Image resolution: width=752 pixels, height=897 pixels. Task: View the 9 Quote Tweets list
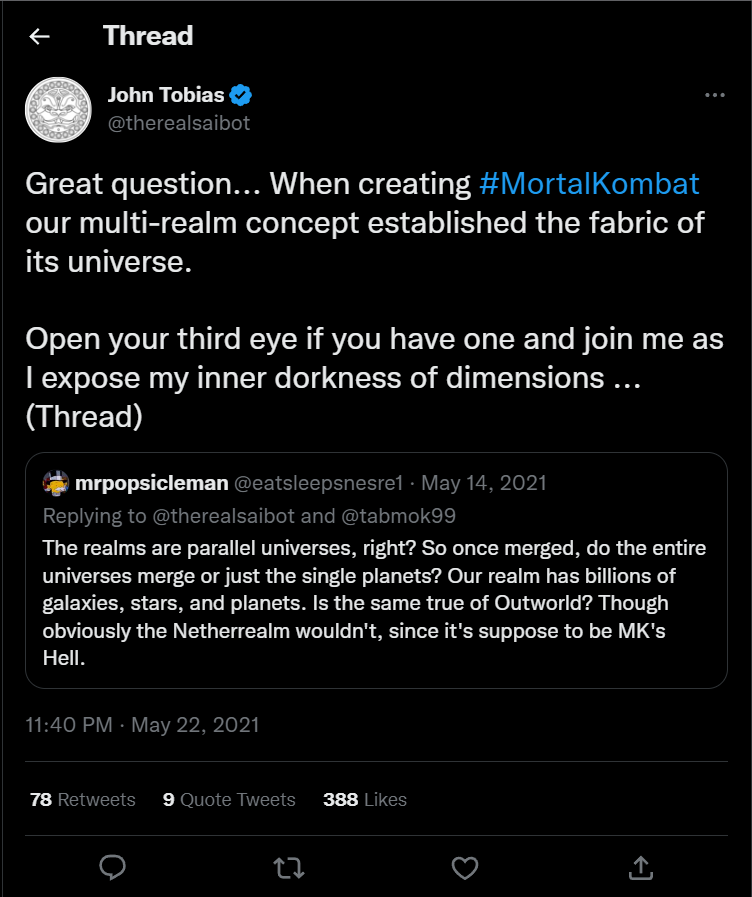point(229,799)
